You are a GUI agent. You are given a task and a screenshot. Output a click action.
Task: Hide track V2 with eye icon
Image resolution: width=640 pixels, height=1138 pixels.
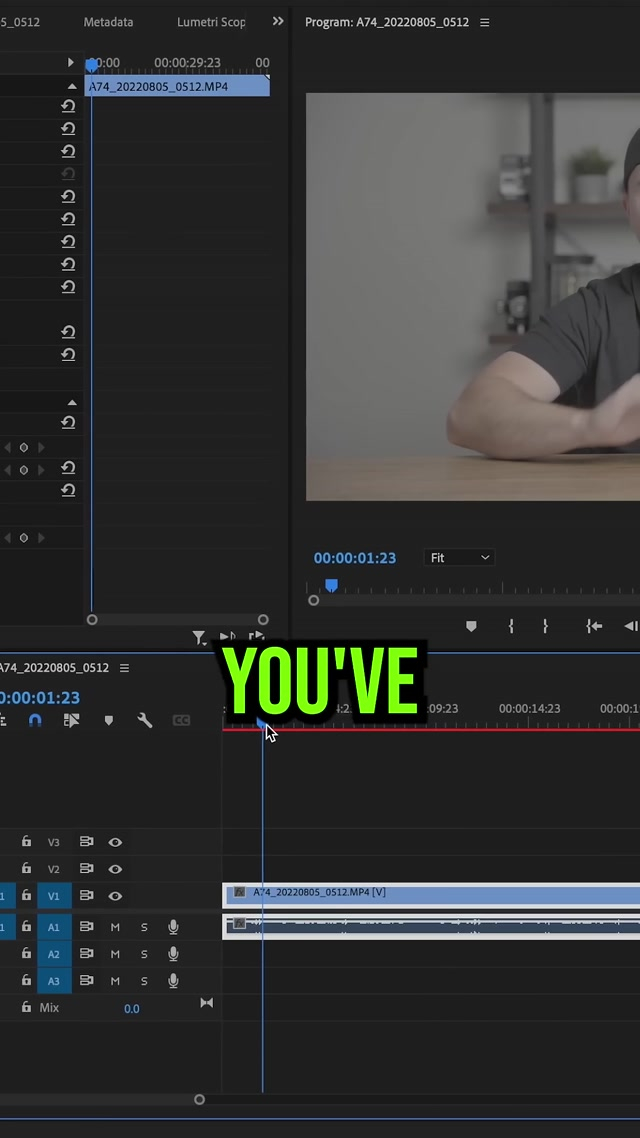pyautogui.click(x=115, y=869)
